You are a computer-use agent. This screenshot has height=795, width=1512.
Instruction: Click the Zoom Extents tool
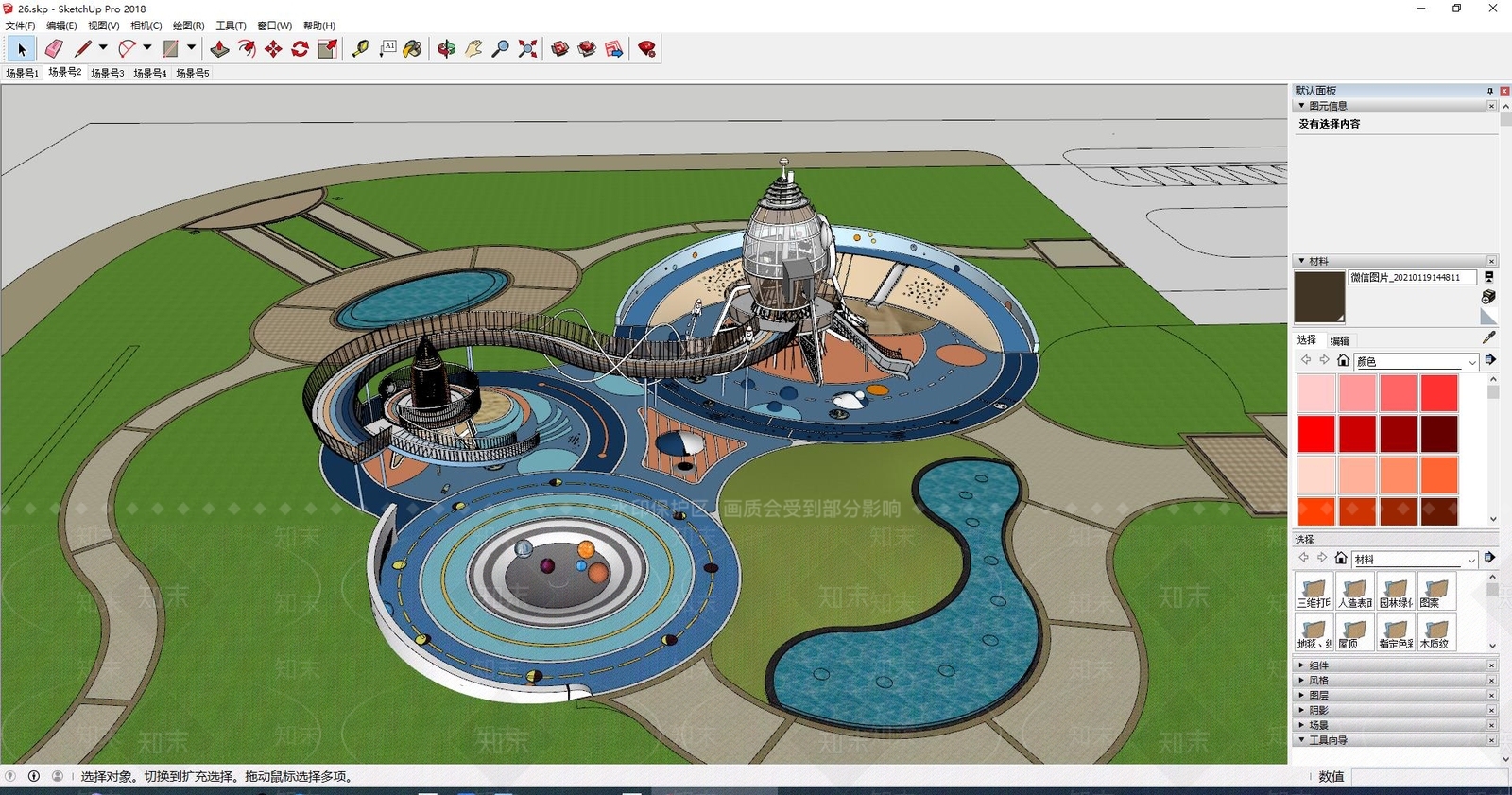coord(528,49)
